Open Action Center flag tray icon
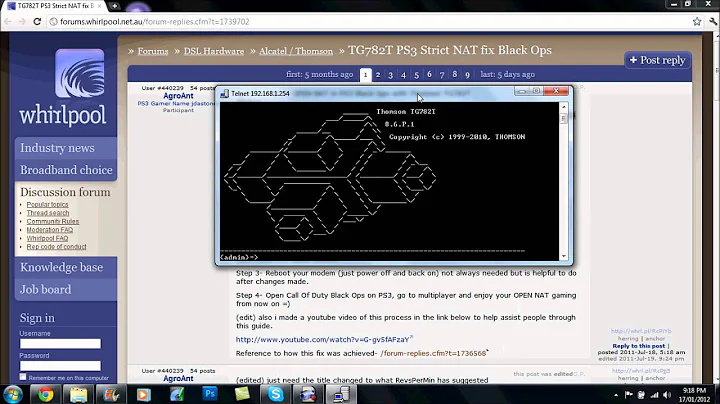The width and height of the screenshot is (720, 404). tap(629, 395)
